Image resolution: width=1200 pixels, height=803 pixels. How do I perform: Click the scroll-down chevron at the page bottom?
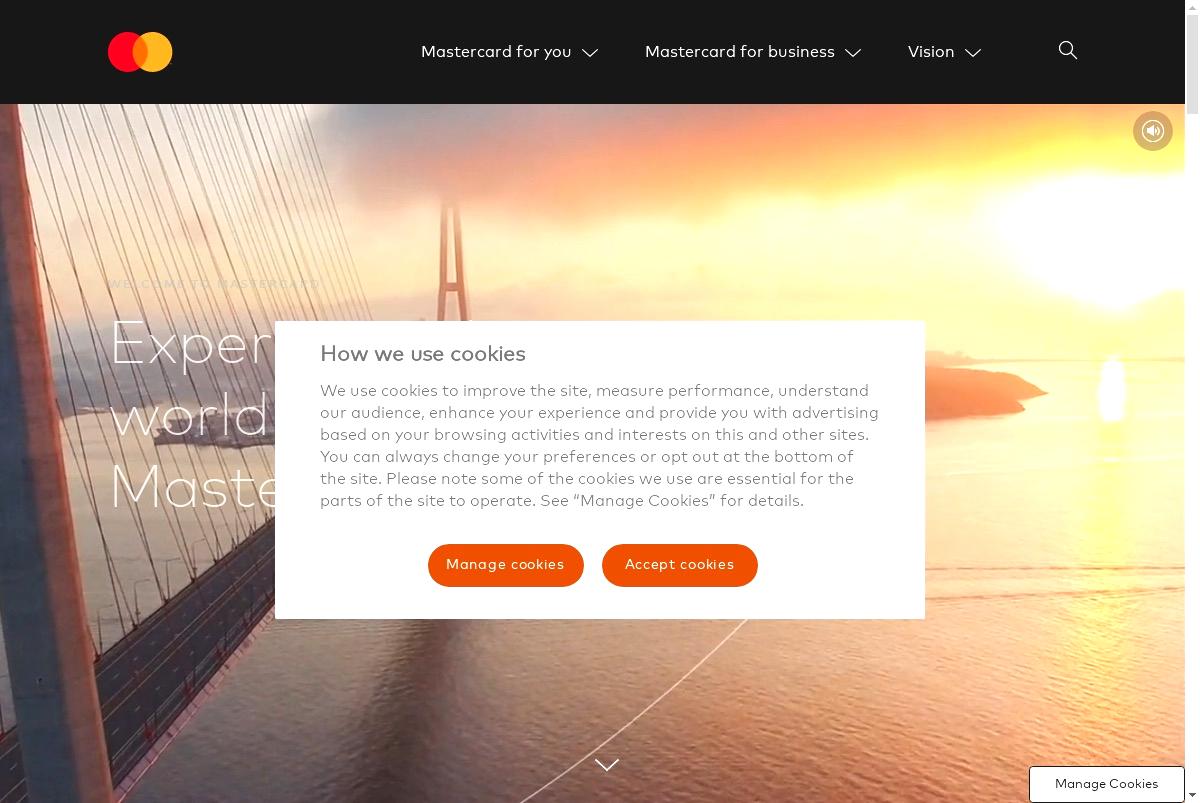[607, 765]
